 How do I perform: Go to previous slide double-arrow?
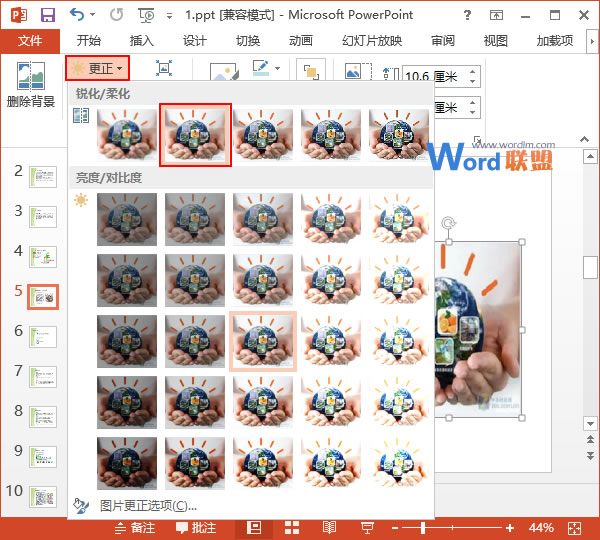pos(590,439)
